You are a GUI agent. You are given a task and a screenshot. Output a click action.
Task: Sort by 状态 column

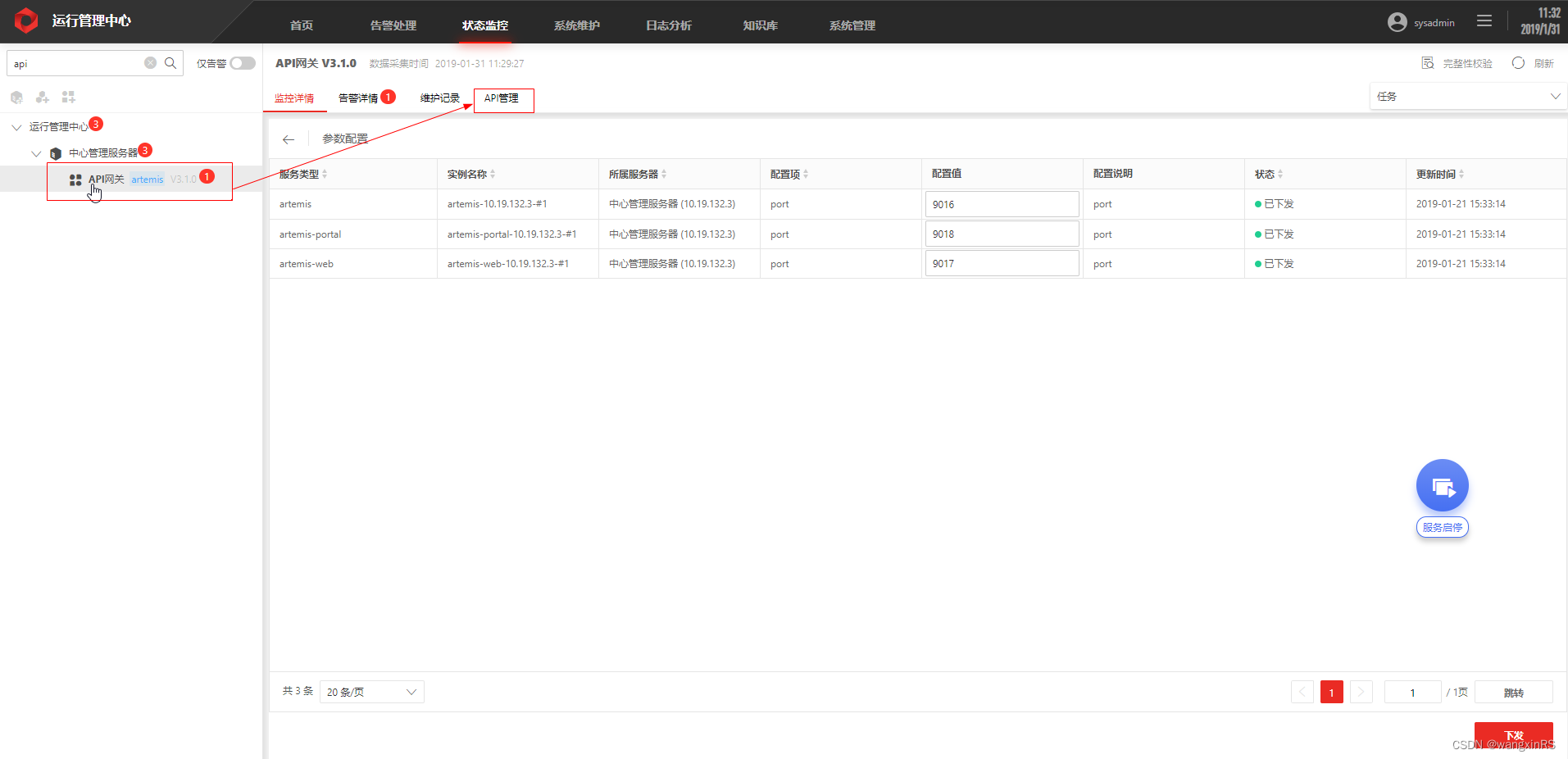1280,174
